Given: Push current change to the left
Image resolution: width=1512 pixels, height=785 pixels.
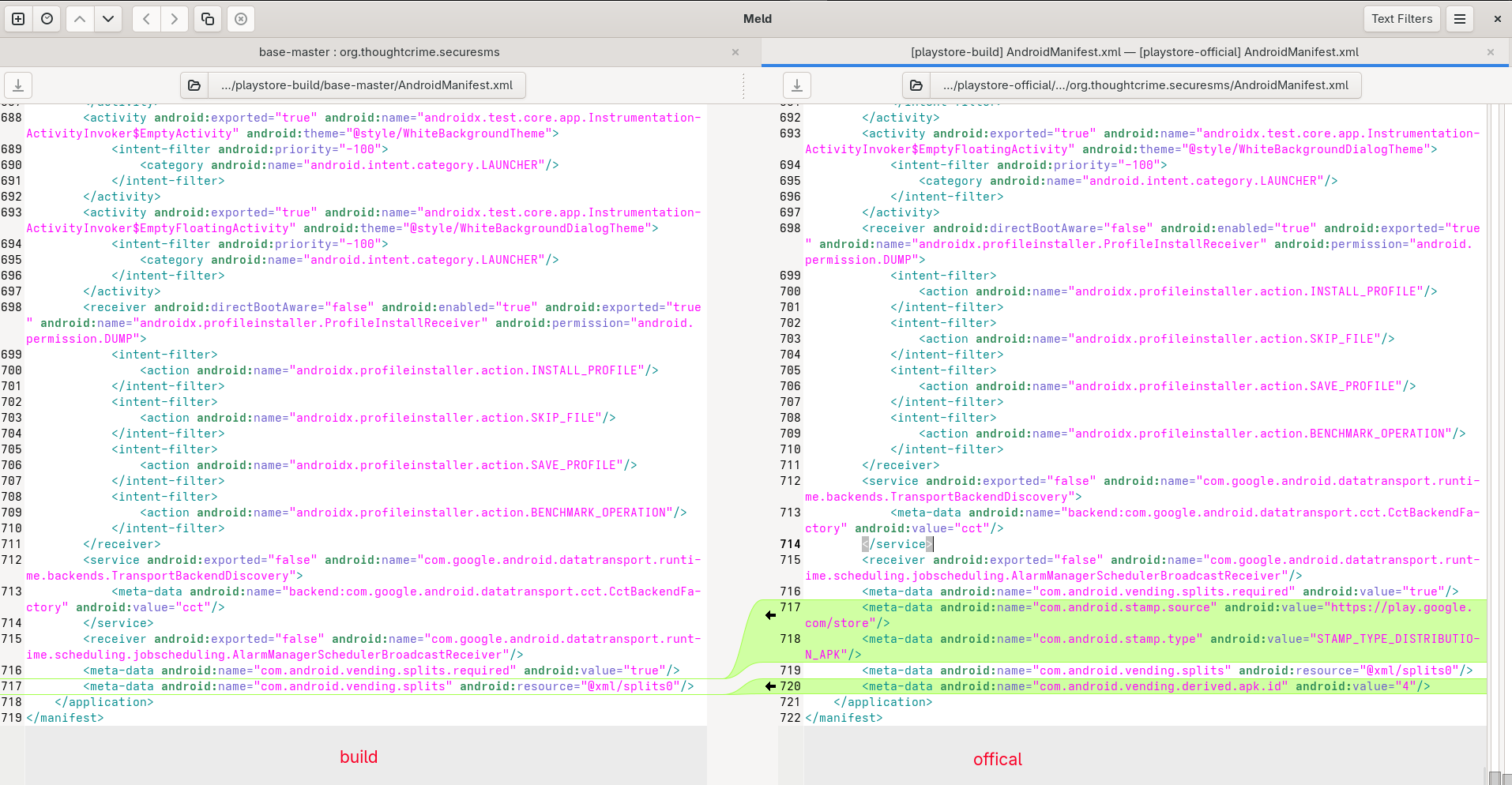Looking at the screenshot, I should coord(146,19).
